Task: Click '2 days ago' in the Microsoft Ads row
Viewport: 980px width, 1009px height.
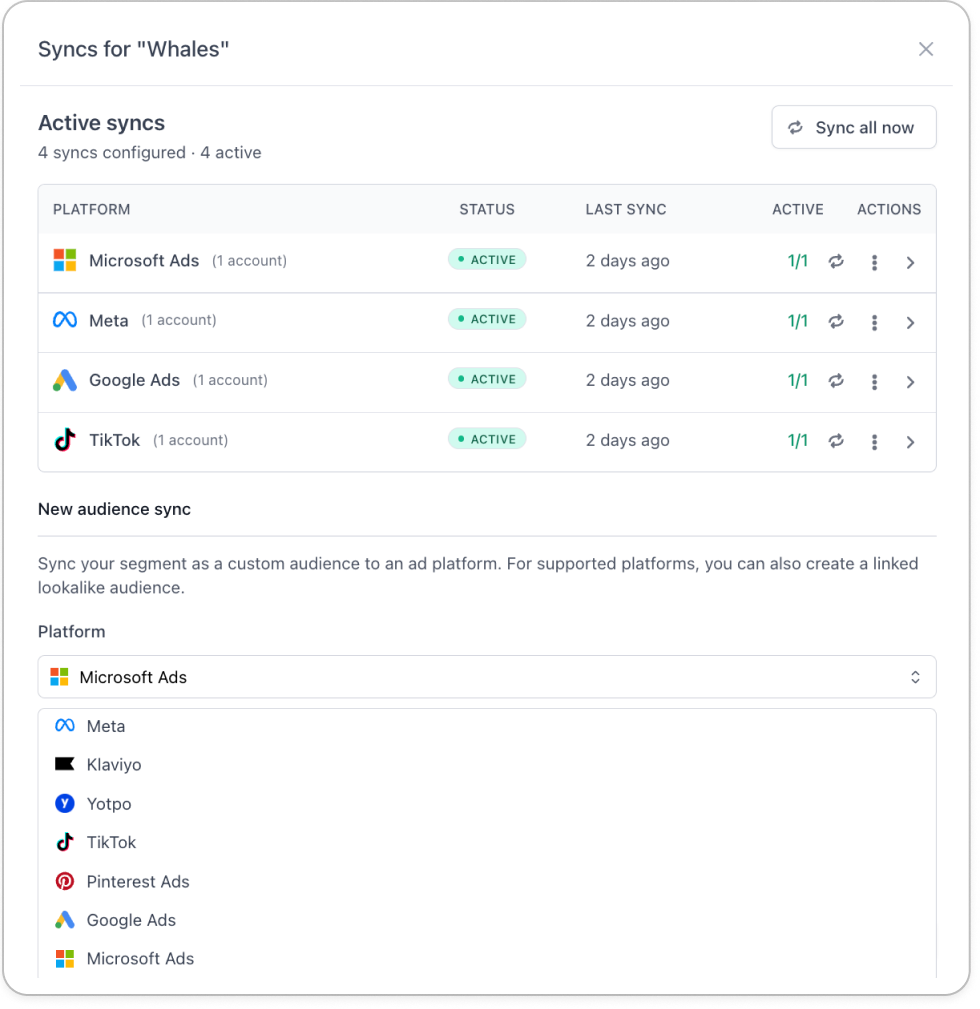Action: 627,261
